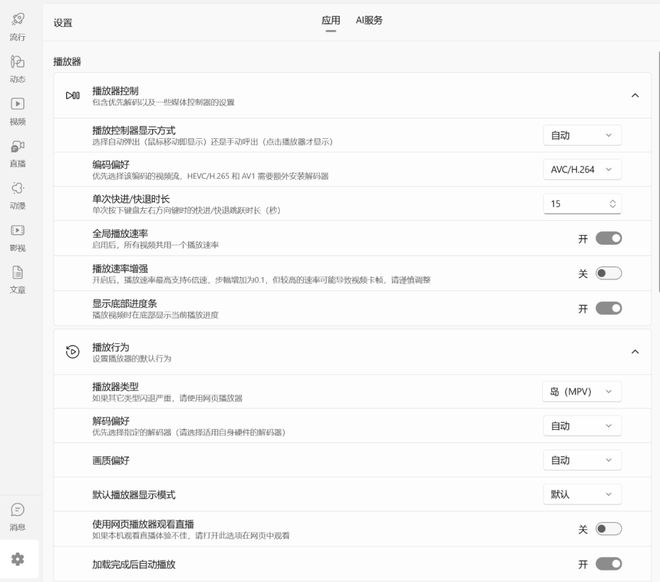660x582 pixels.
Task: Click the 默认播放器显示模式 label
Action: [x=134, y=495]
